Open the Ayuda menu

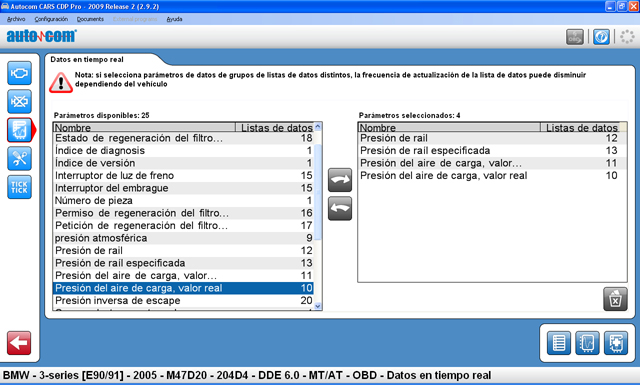[x=174, y=19]
